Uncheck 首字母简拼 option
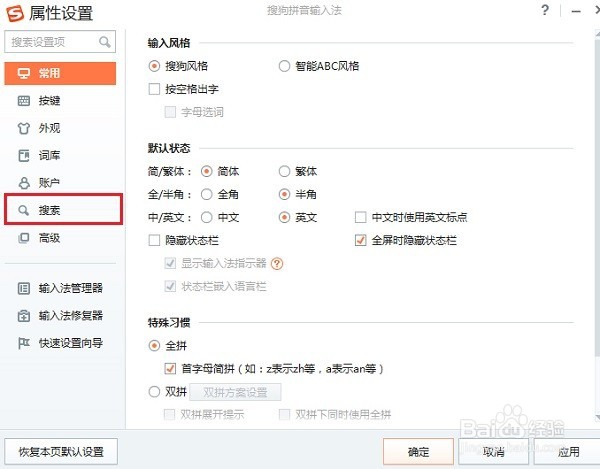This screenshot has width=600, height=469. [170, 369]
